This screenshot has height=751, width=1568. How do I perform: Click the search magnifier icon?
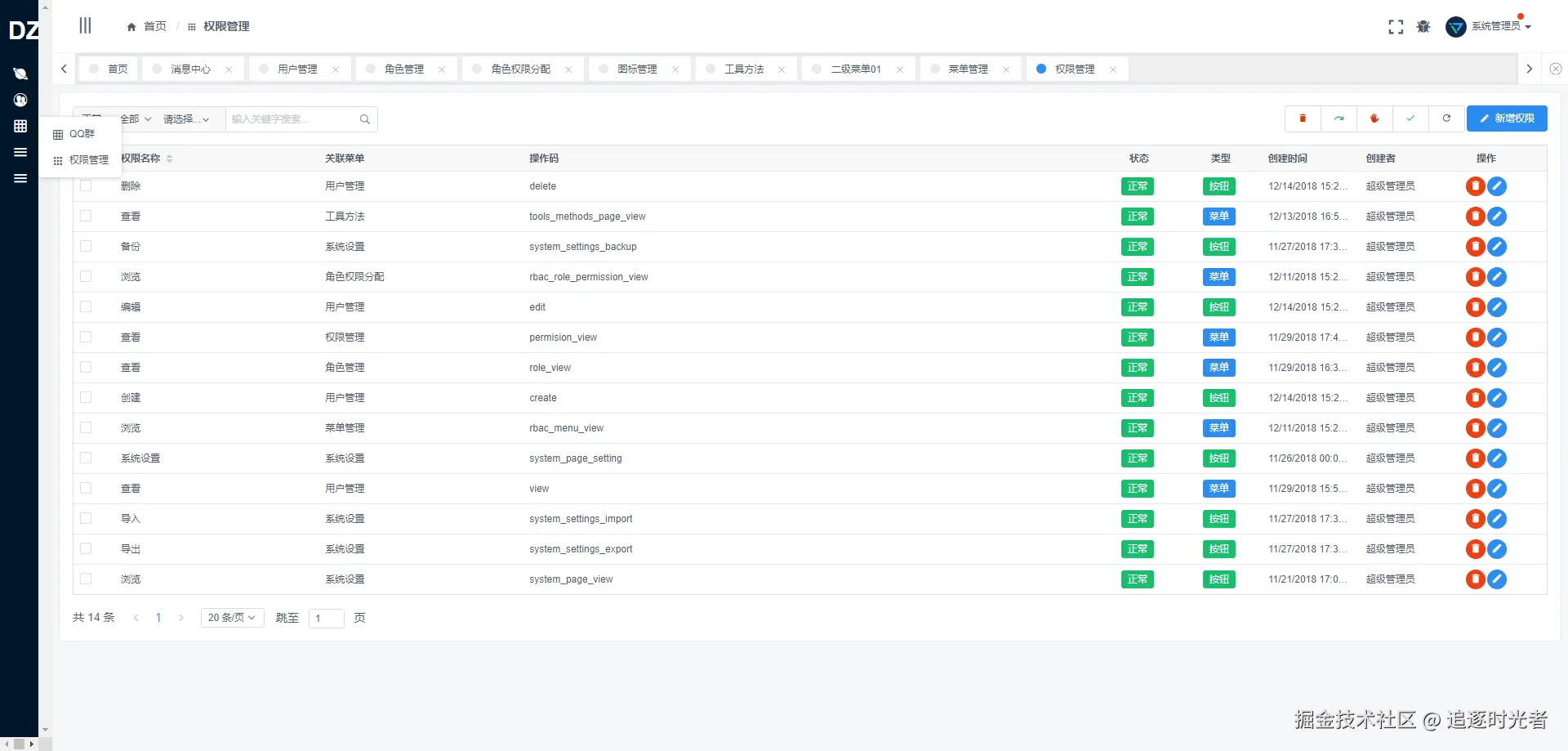click(365, 119)
